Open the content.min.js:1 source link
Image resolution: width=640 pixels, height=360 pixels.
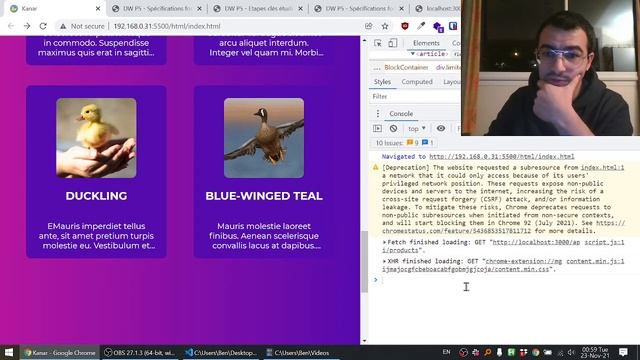pos(595,261)
